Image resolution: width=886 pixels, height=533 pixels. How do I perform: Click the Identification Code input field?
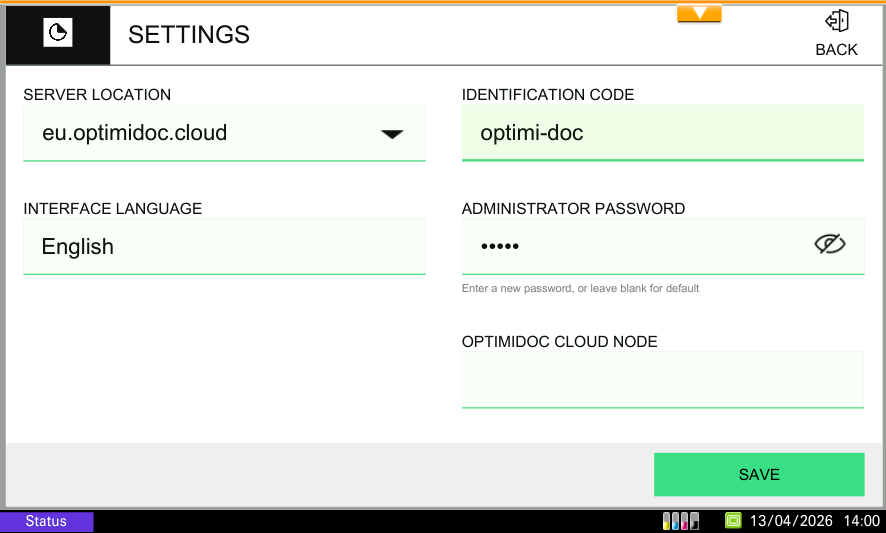(x=662, y=132)
